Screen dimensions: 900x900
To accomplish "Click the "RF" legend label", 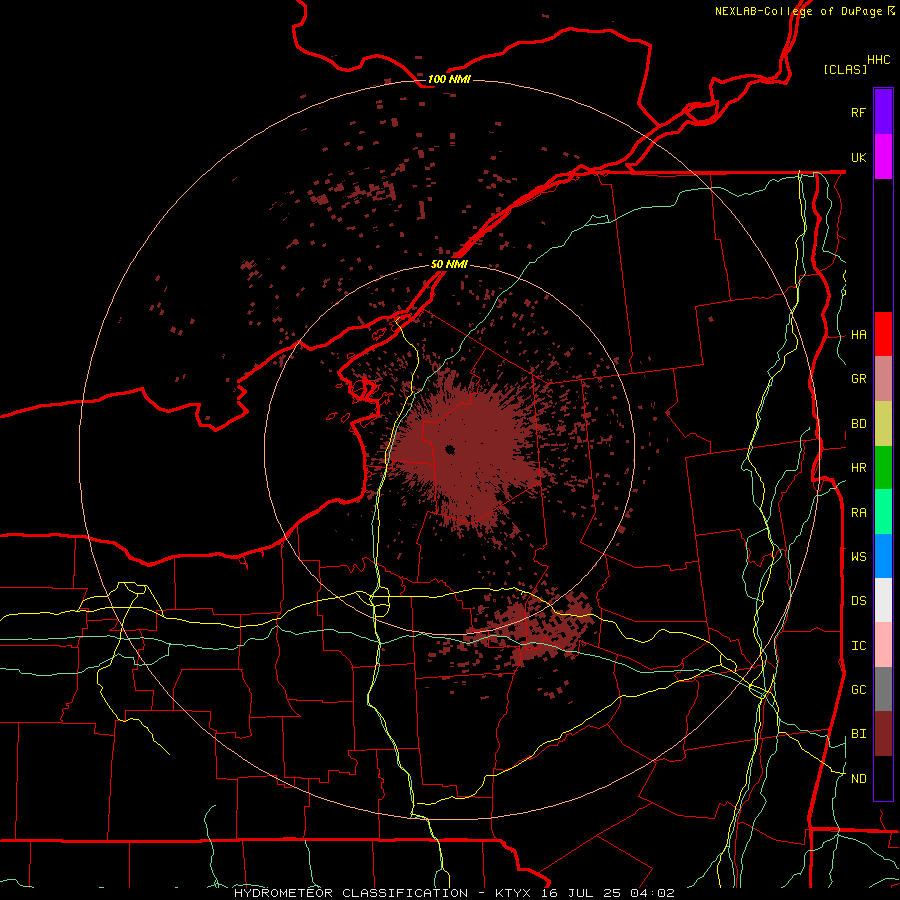I will (x=858, y=112).
